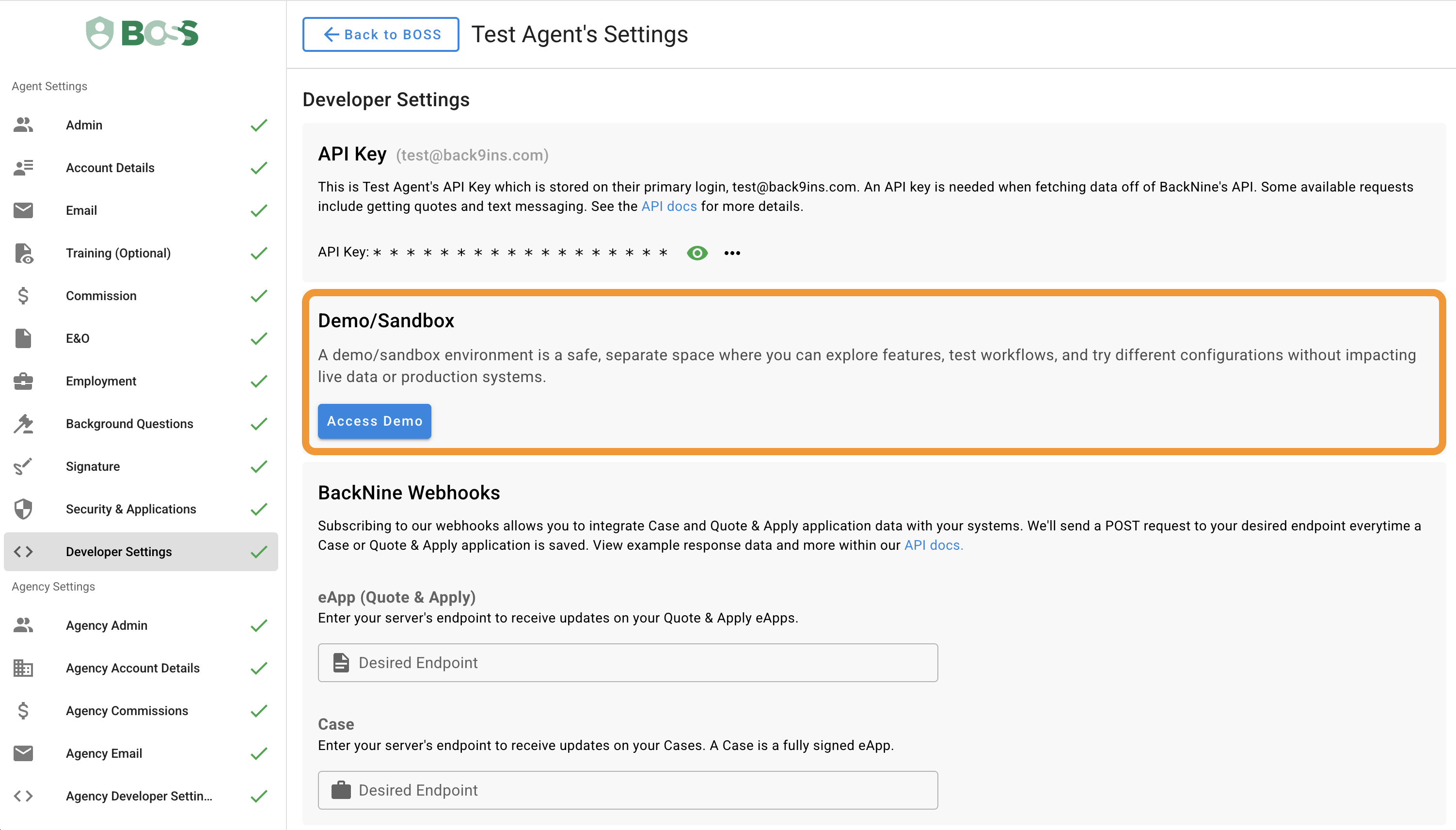Open API docs link in API Key section
The height and width of the screenshot is (830, 1456).
click(668, 207)
